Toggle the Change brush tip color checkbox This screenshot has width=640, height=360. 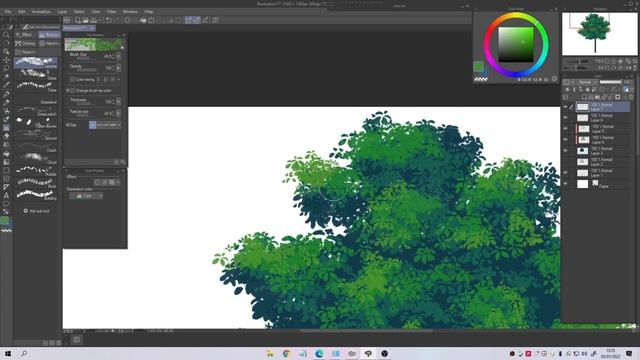tap(72, 91)
